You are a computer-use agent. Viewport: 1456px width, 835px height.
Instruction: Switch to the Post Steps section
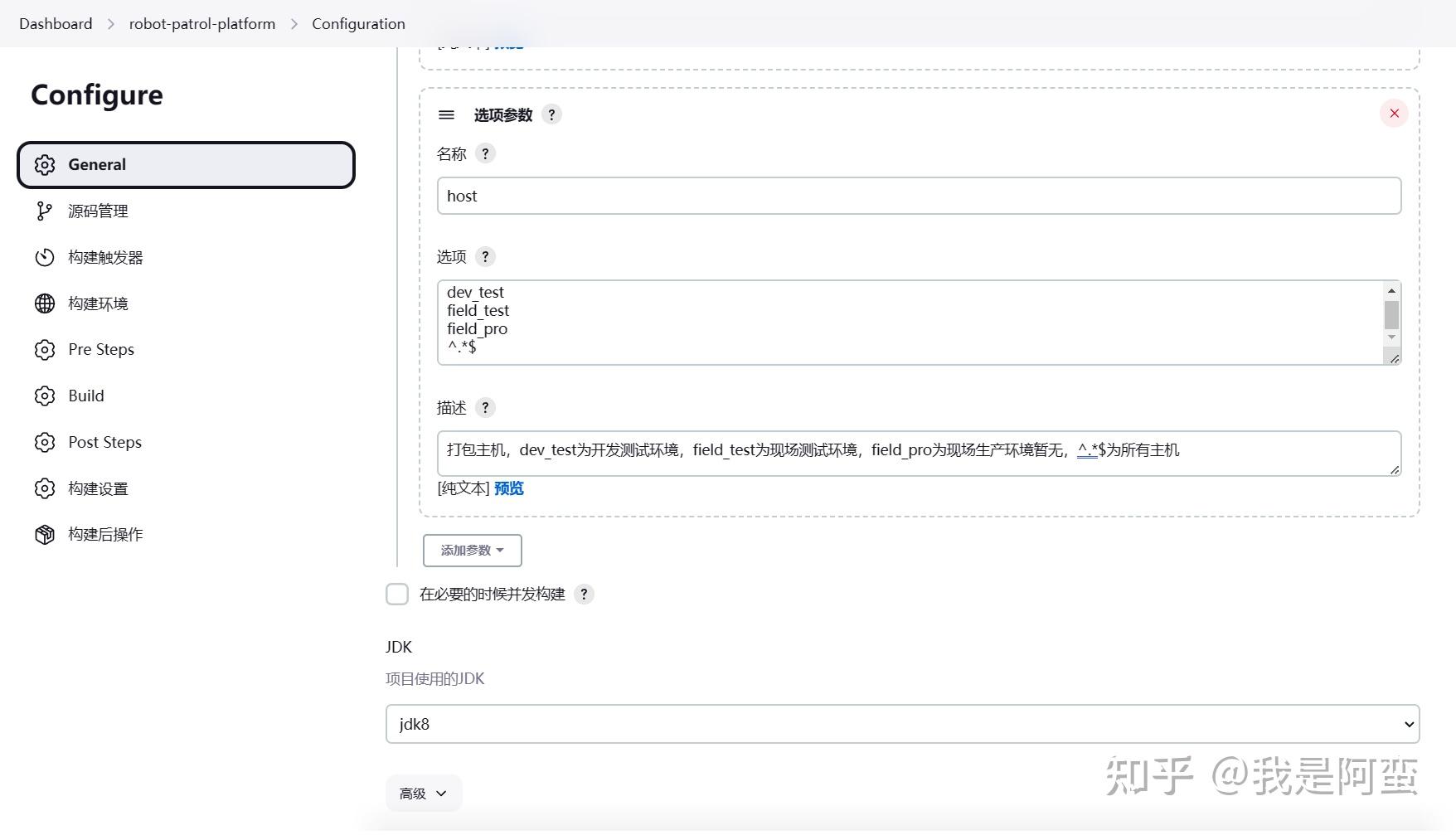(x=104, y=442)
